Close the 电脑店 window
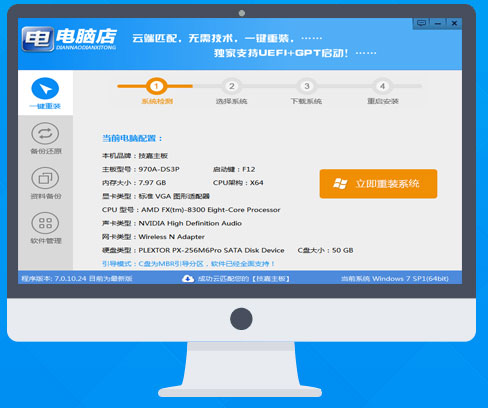Image resolution: width=488 pixels, height=408 pixels. click(x=454, y=23)
